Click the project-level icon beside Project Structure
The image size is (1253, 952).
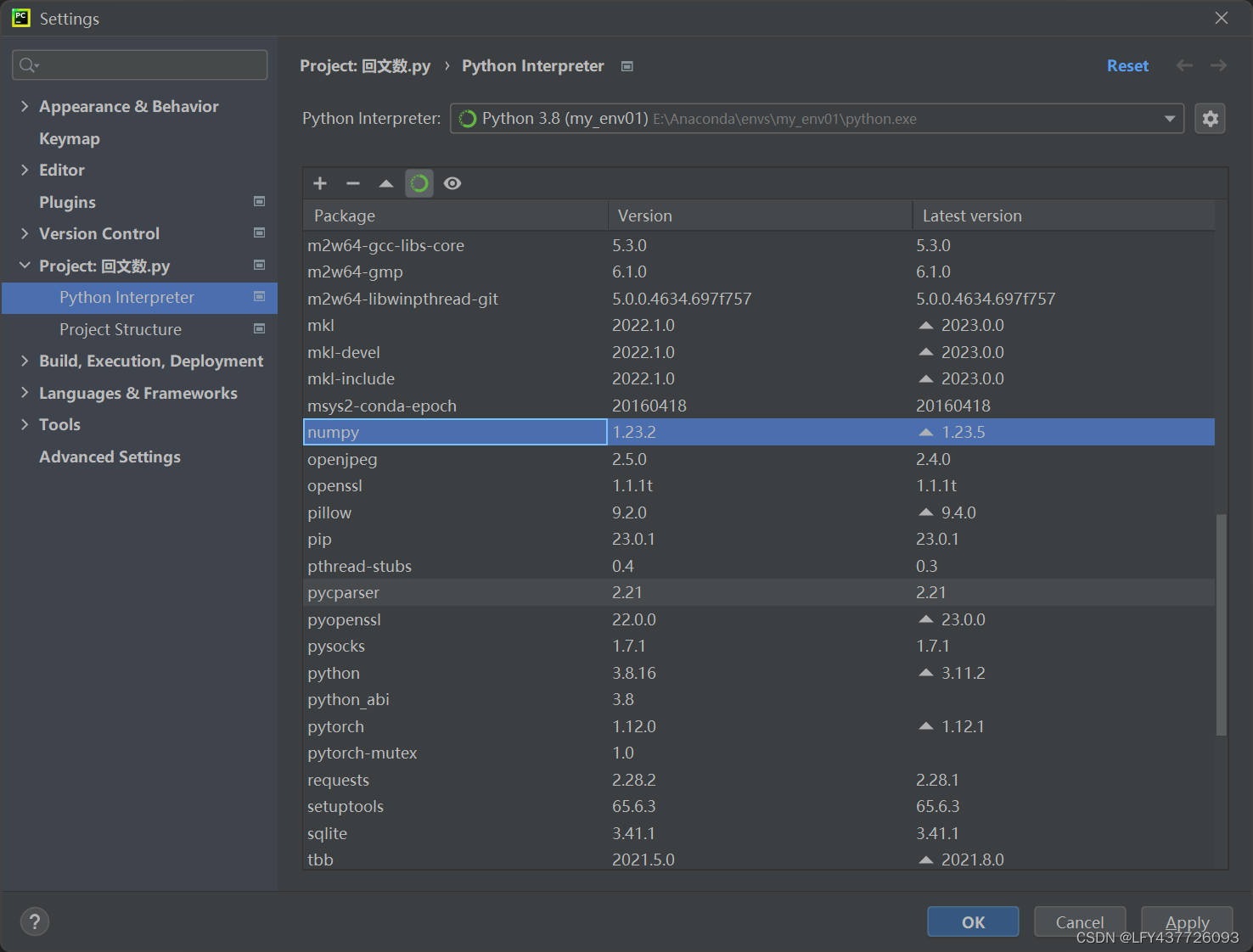pos(260,328)
